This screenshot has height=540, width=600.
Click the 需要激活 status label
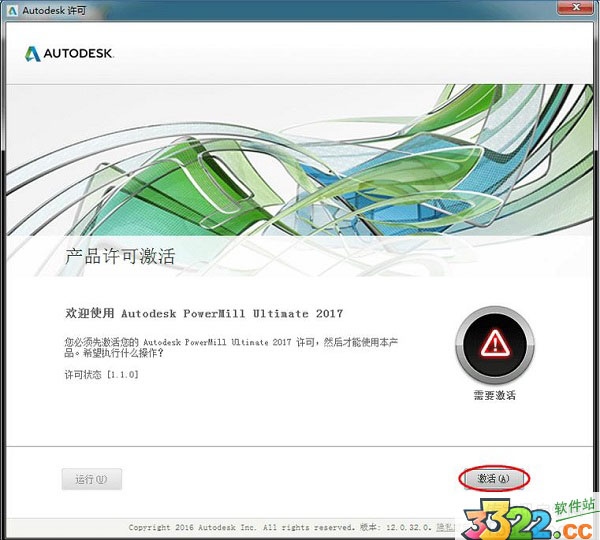(x=495, y=395)
